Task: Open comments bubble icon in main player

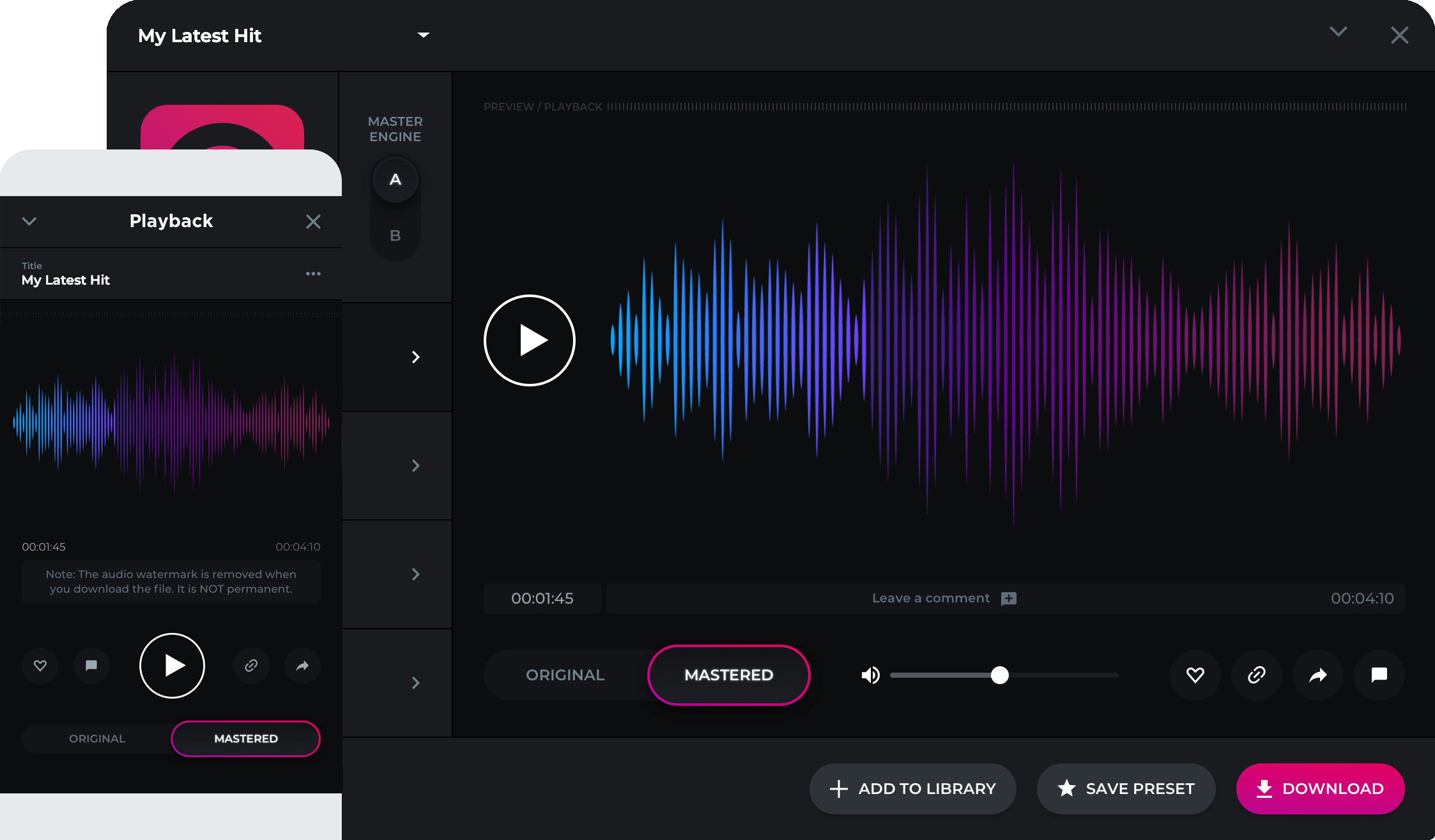Action: (1379, 675)
